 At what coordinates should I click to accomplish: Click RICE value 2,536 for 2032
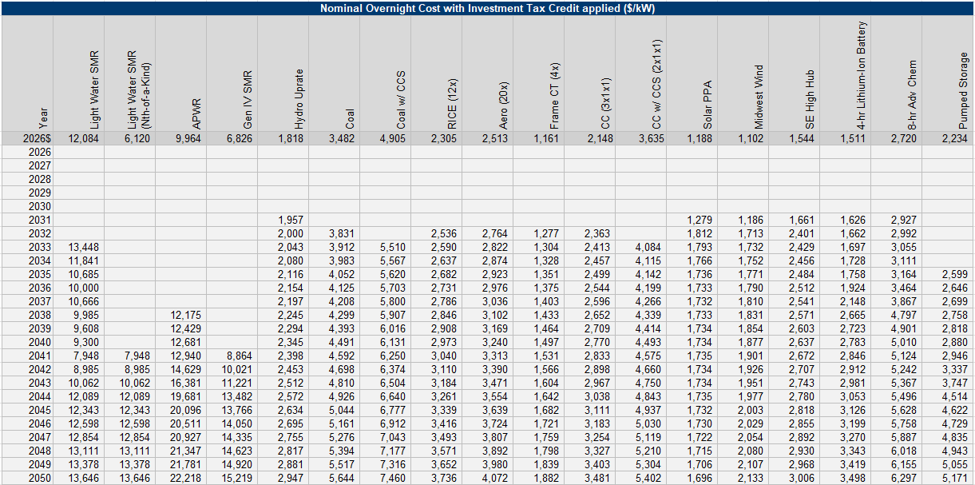[x=444, y=234]
